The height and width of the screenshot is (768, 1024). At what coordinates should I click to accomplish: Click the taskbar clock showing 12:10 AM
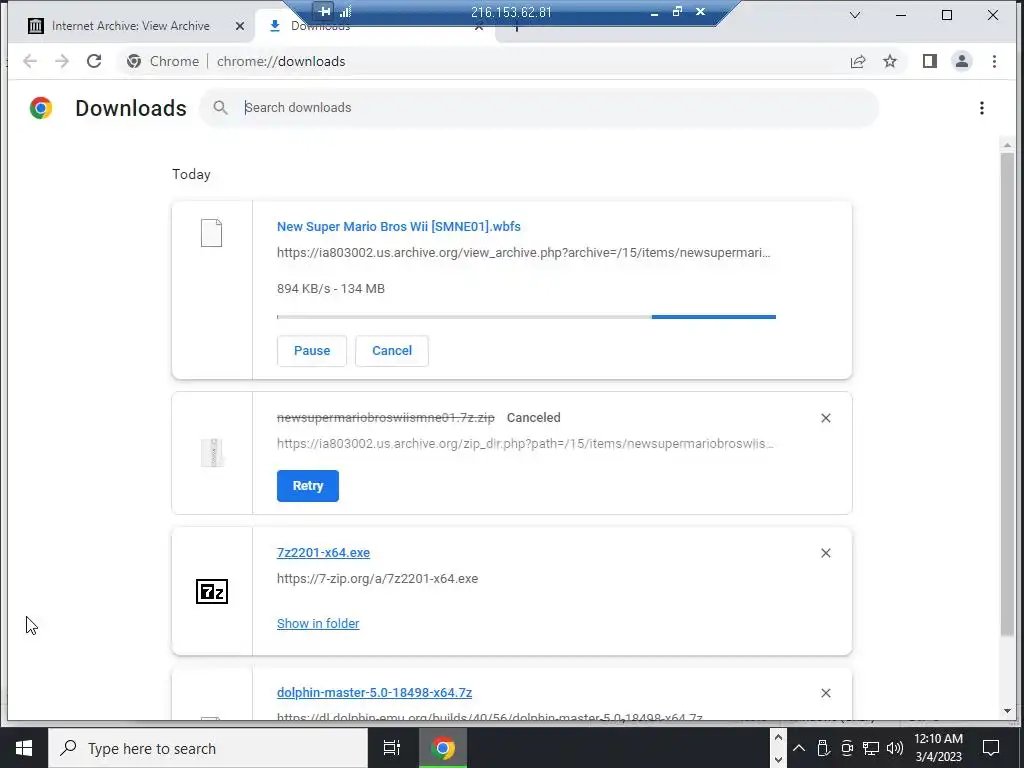[x=938, y=748]
